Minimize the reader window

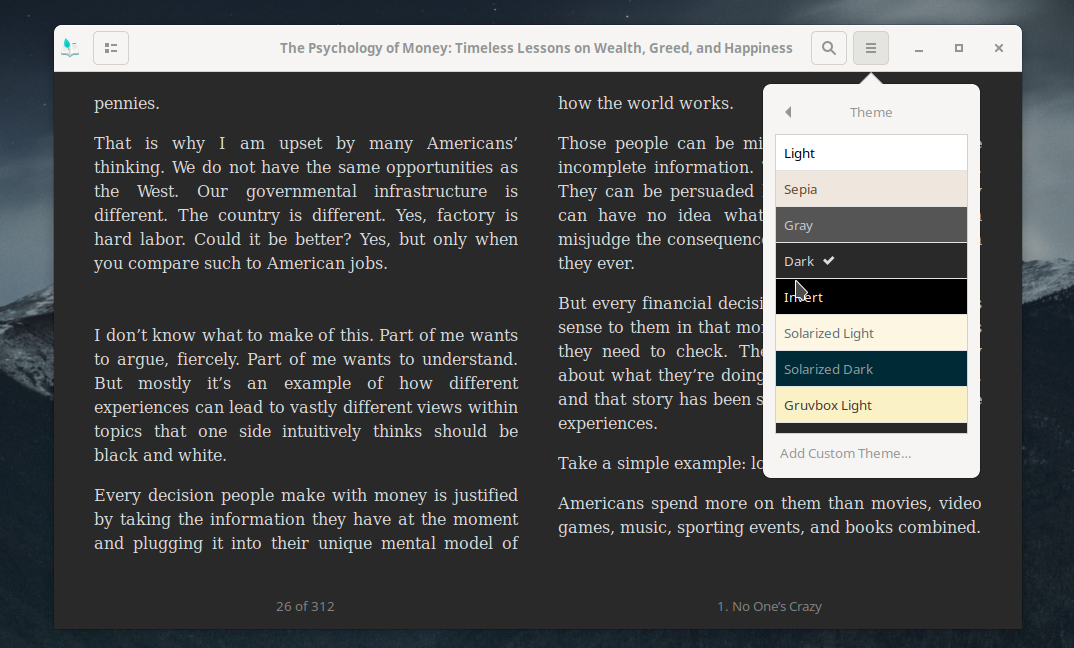[919, 48]
